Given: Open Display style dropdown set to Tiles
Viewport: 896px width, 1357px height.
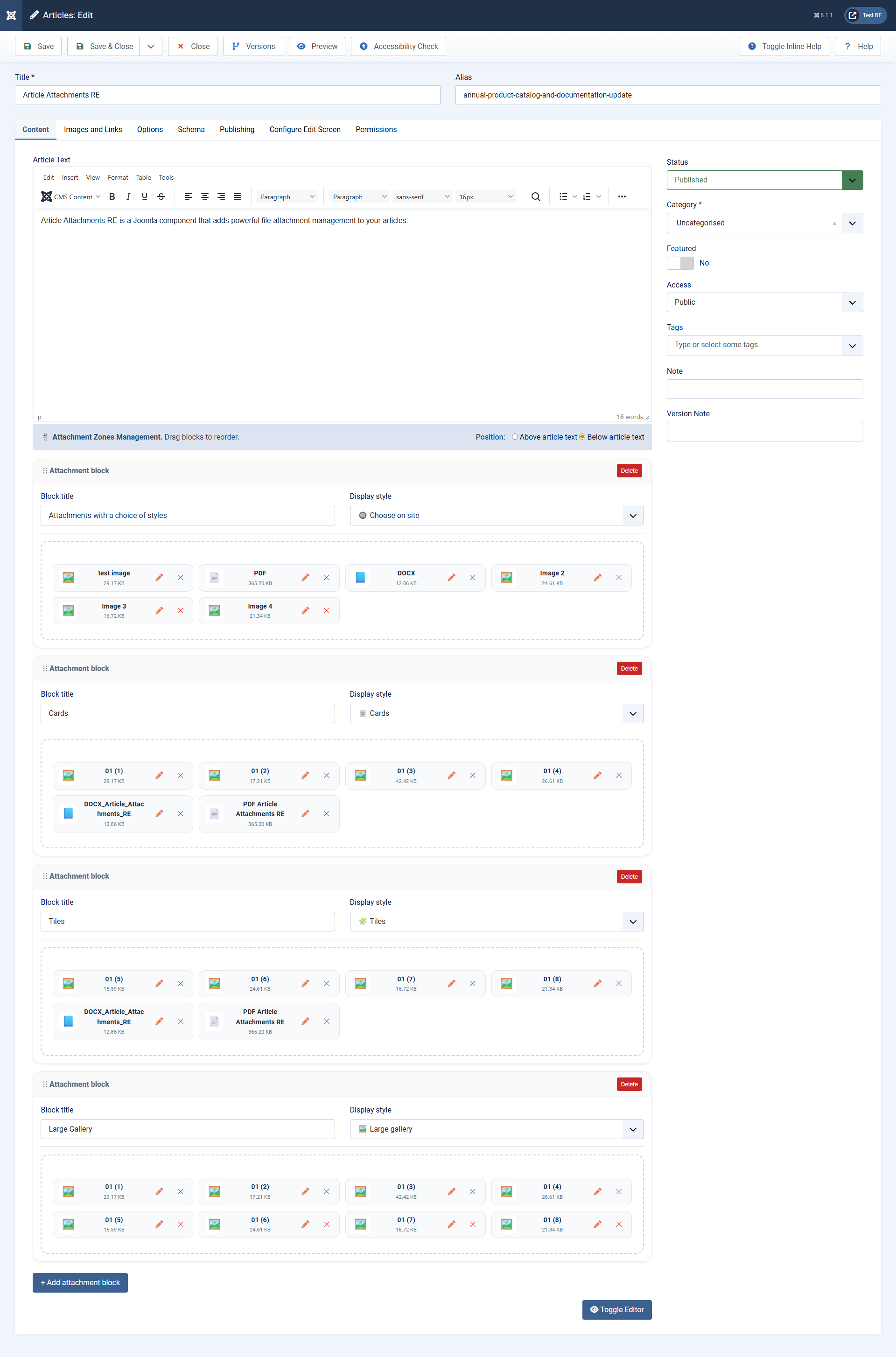Looking at the screenshot, I should click(x=497, y=922).
